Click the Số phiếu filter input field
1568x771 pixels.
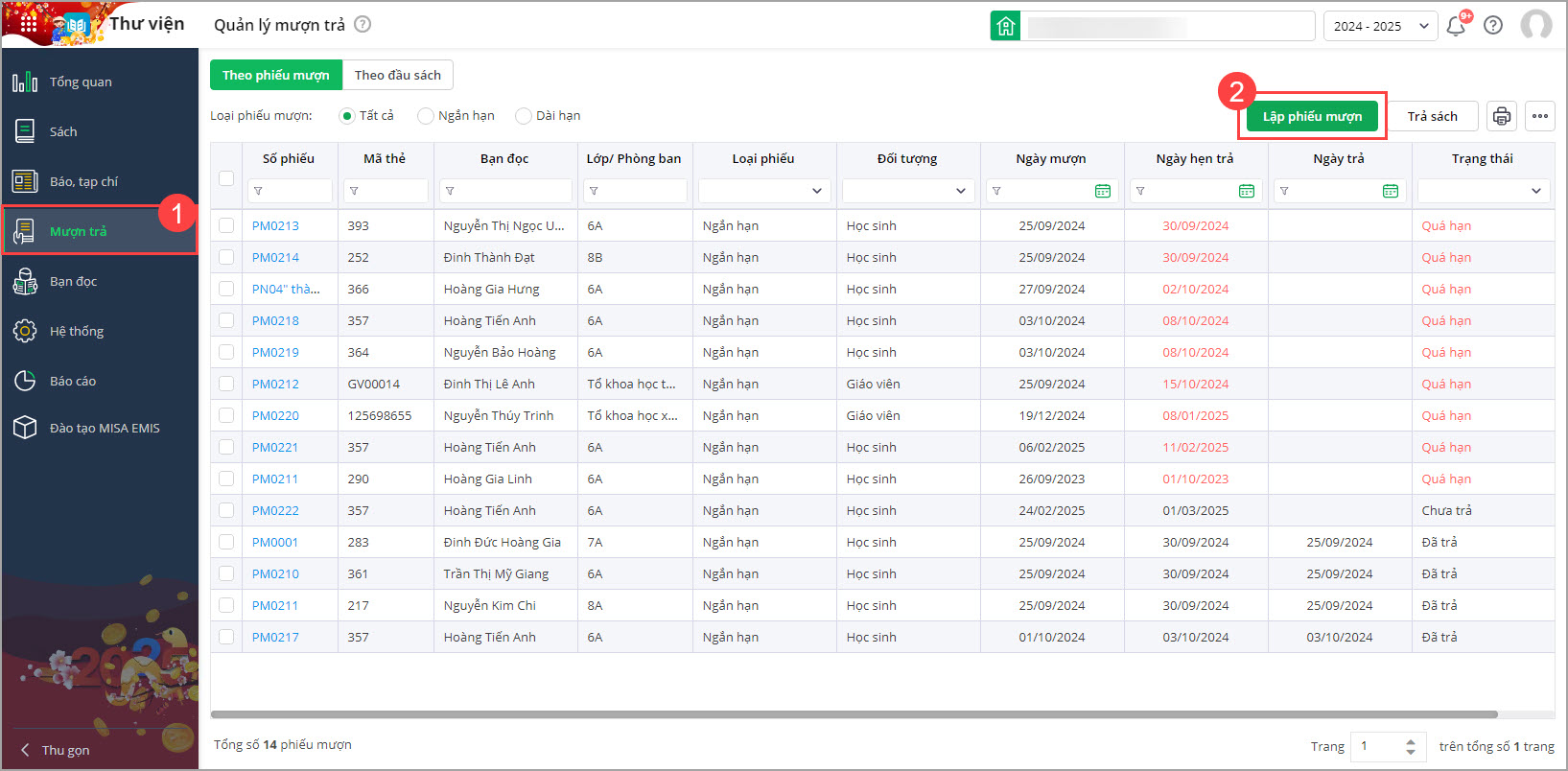pyautogui.click(x=295, y=191)
